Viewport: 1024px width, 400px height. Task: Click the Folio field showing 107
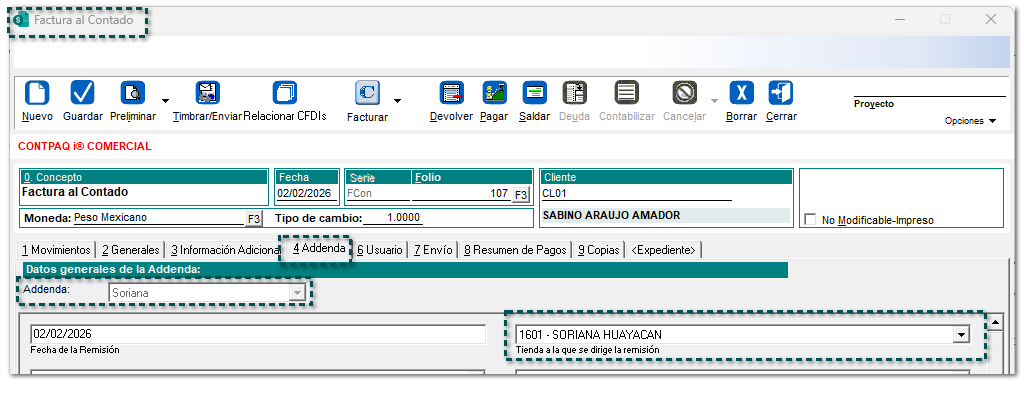click(x=460, y=193)
